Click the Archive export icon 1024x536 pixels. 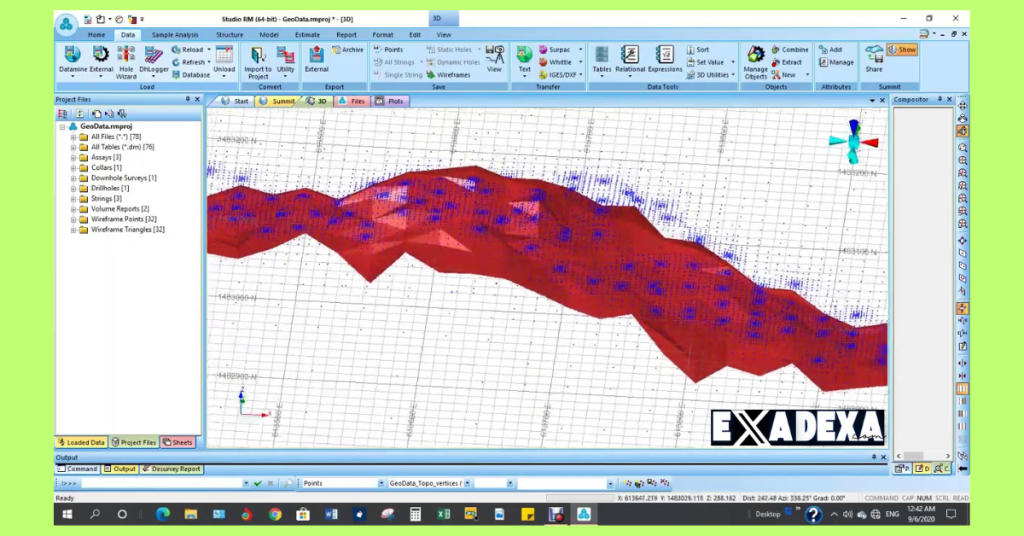point(348,49)
